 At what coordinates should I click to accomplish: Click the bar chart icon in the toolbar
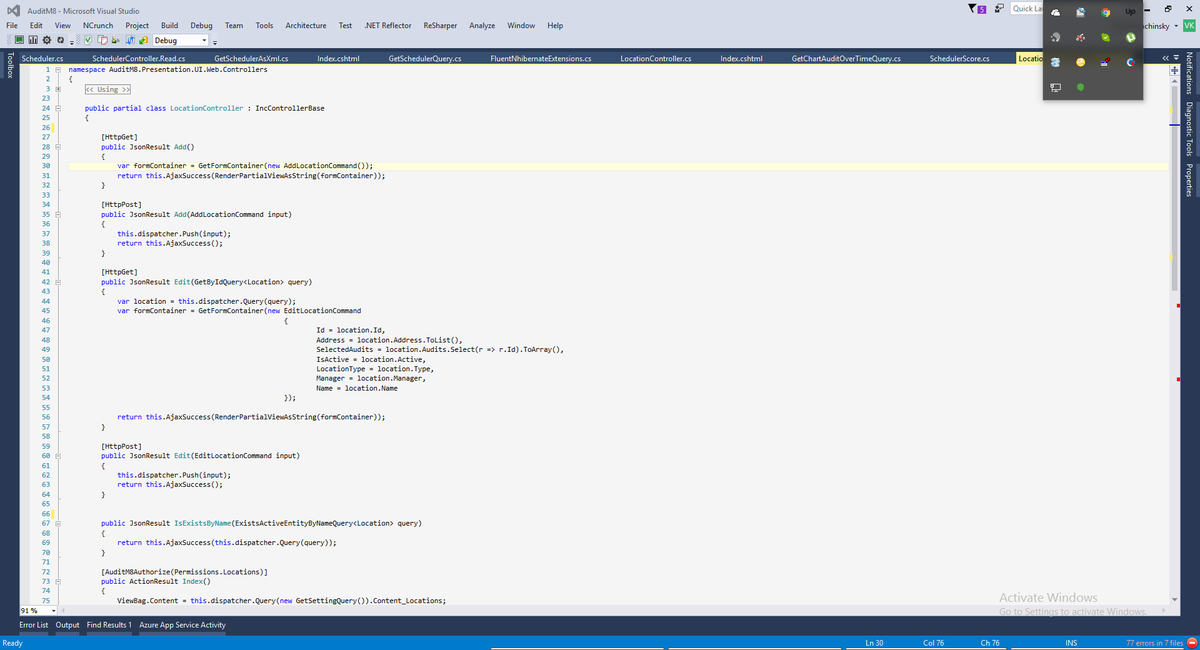coord(33,40)
